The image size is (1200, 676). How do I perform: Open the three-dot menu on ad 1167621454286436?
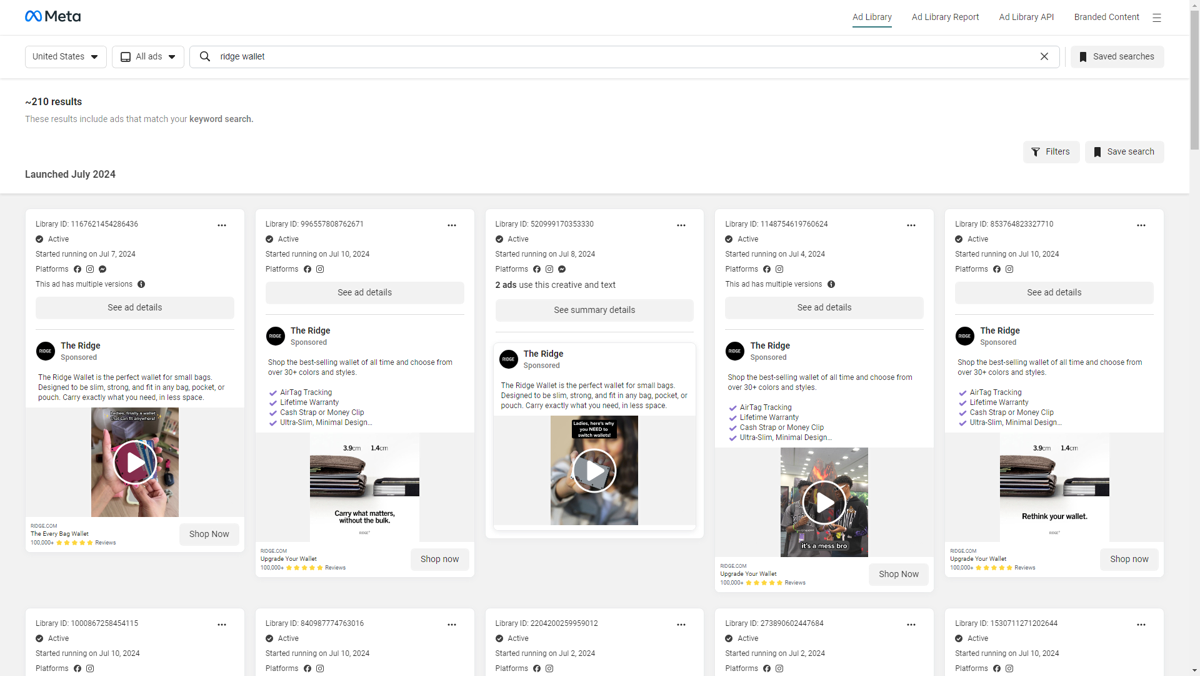click(222, 225)
